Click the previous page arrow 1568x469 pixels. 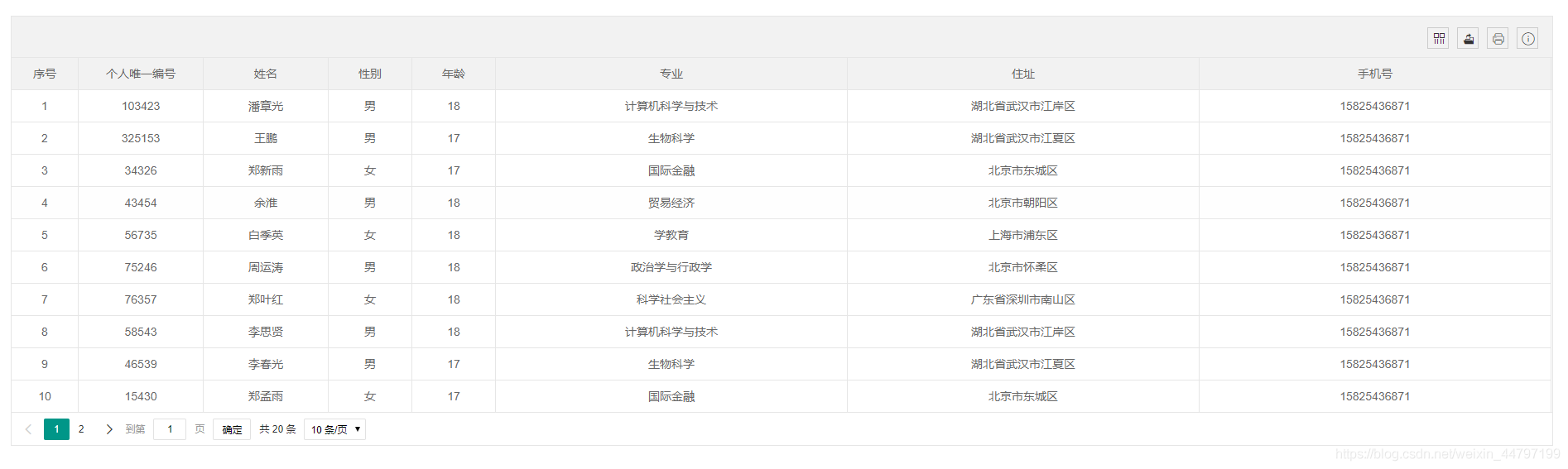click(x=28, y=429)
